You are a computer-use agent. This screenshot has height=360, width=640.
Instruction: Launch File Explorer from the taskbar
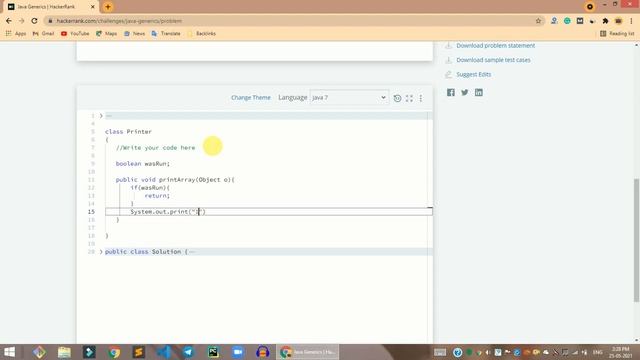(x=64, y=352)
